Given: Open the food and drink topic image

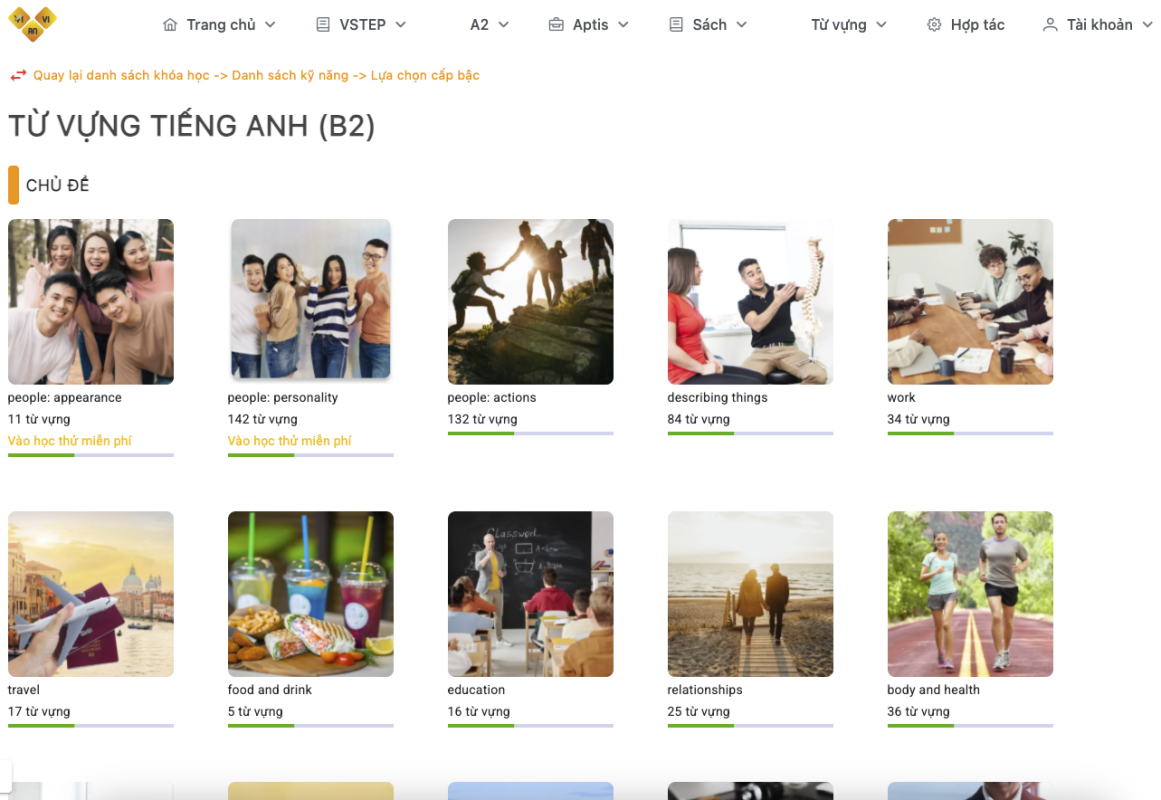Looking at the screenshot, I should 311,594.
